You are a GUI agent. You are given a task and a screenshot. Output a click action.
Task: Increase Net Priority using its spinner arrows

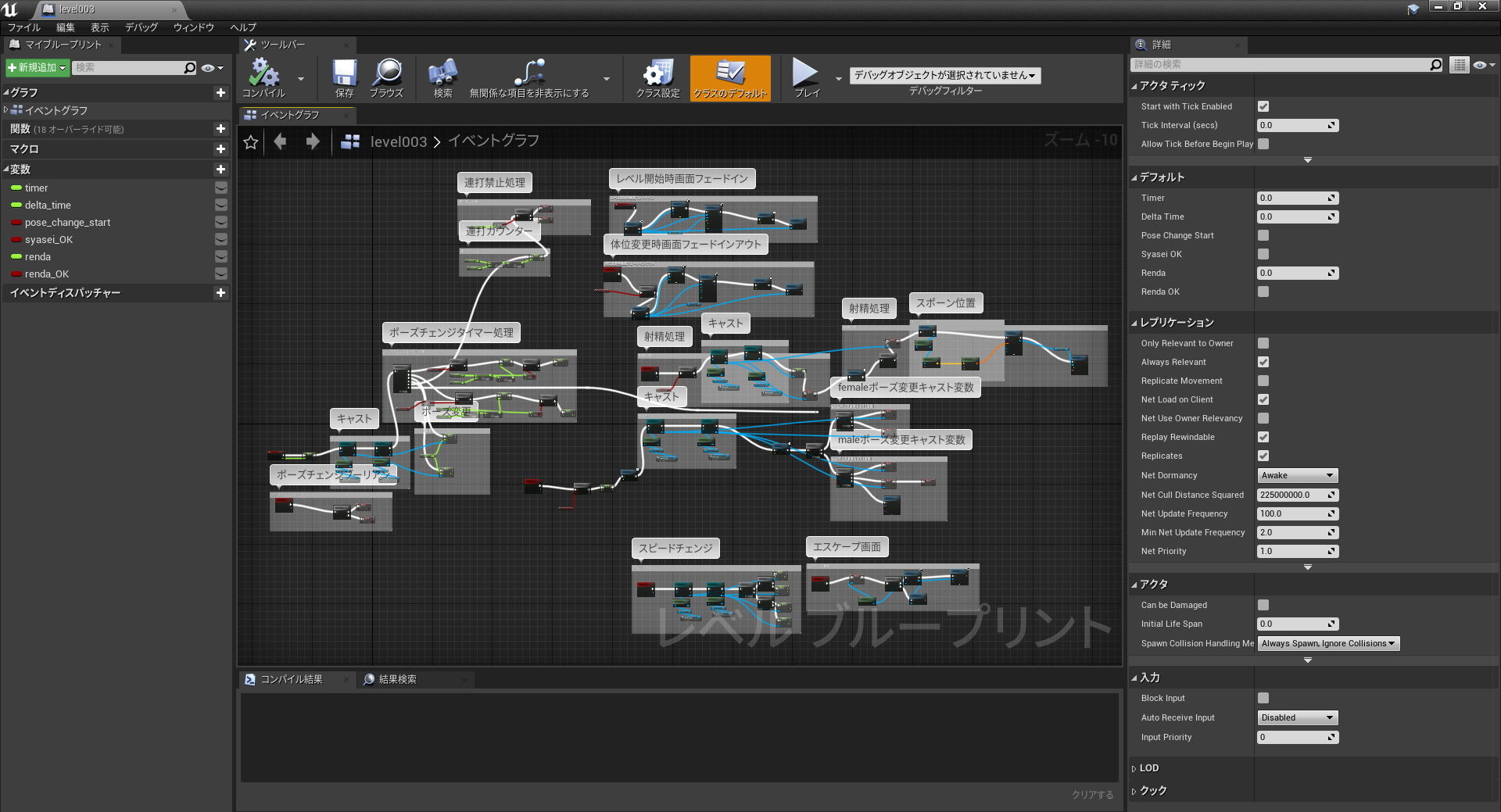pos(1333,551)
